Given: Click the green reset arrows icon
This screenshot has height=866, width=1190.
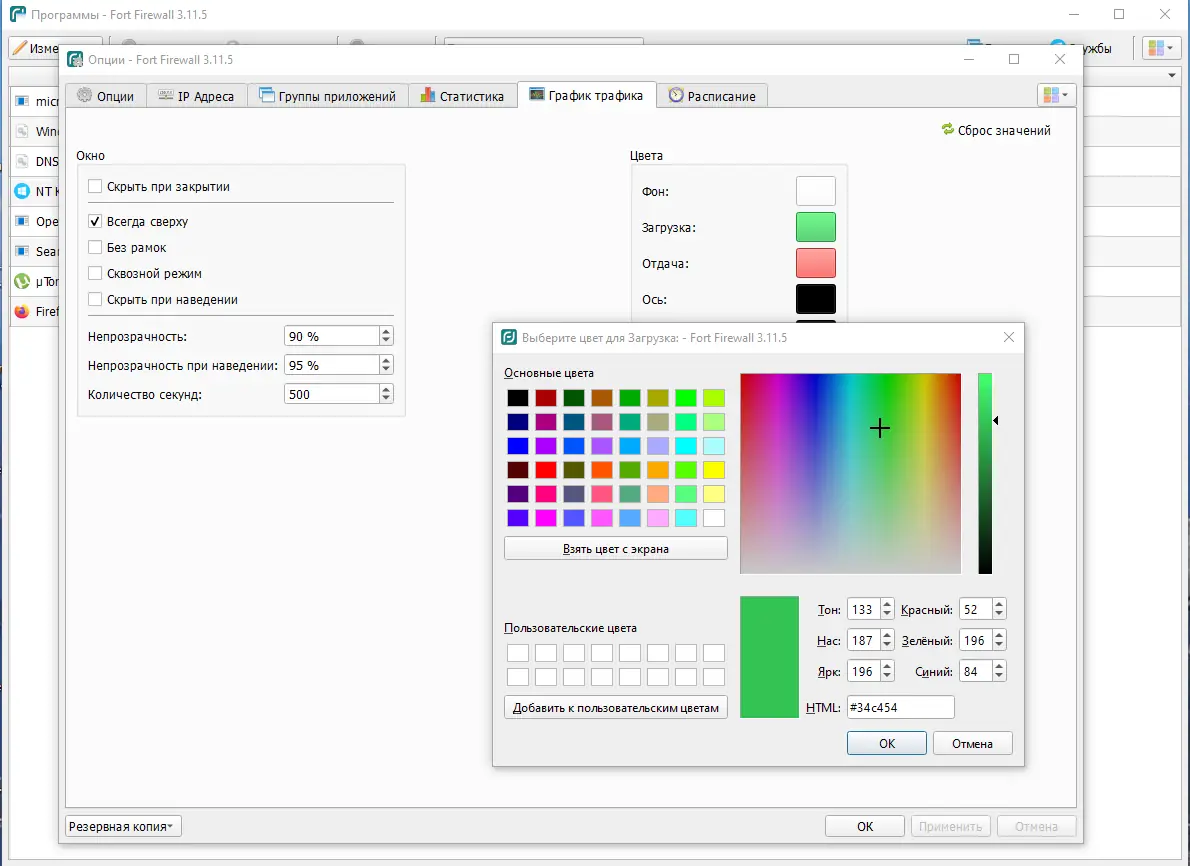Looking at the screenshot, I should (x=948, y=129).
